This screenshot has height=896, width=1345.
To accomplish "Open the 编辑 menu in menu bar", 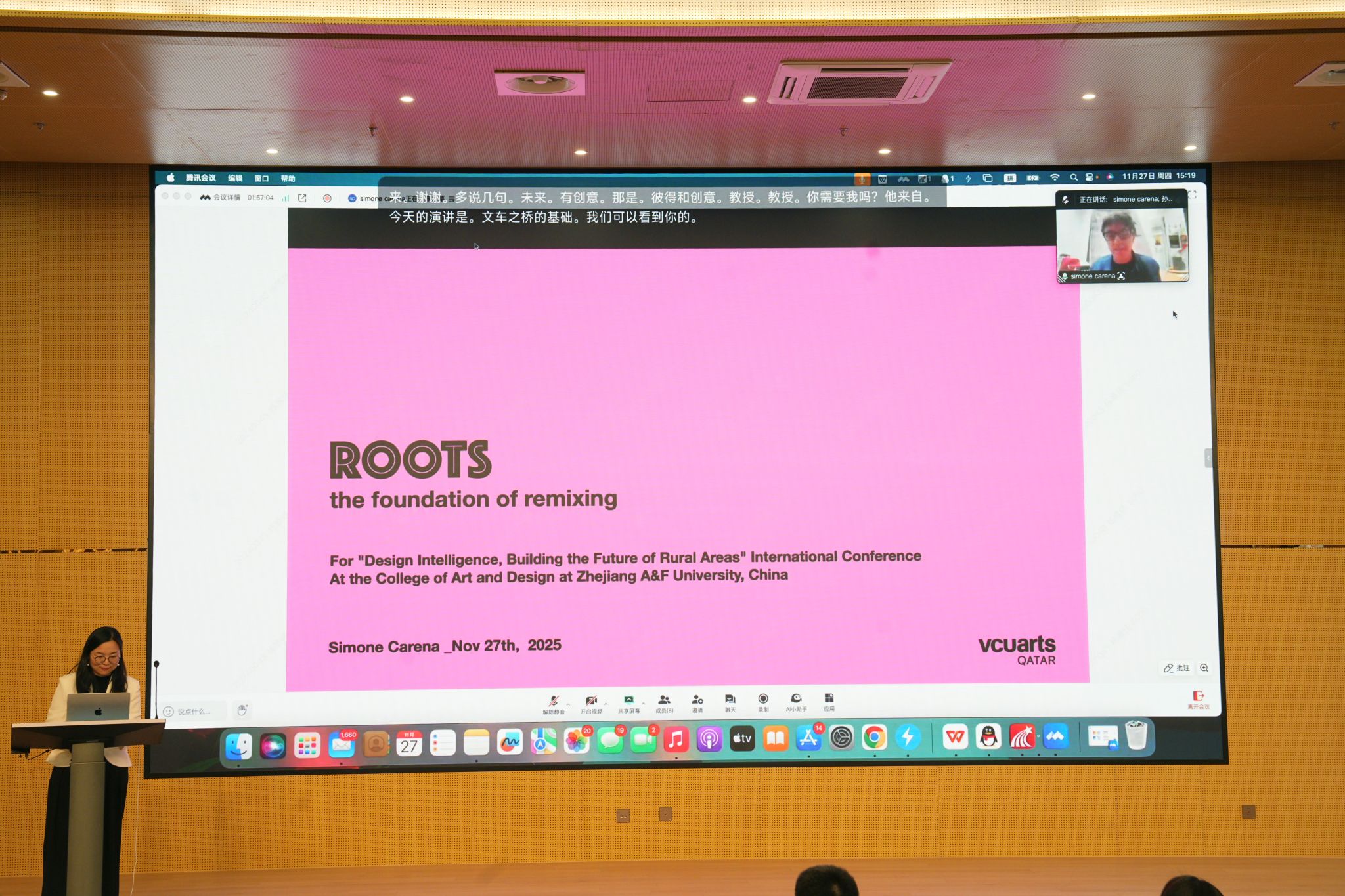I will [x=235, y=178].
